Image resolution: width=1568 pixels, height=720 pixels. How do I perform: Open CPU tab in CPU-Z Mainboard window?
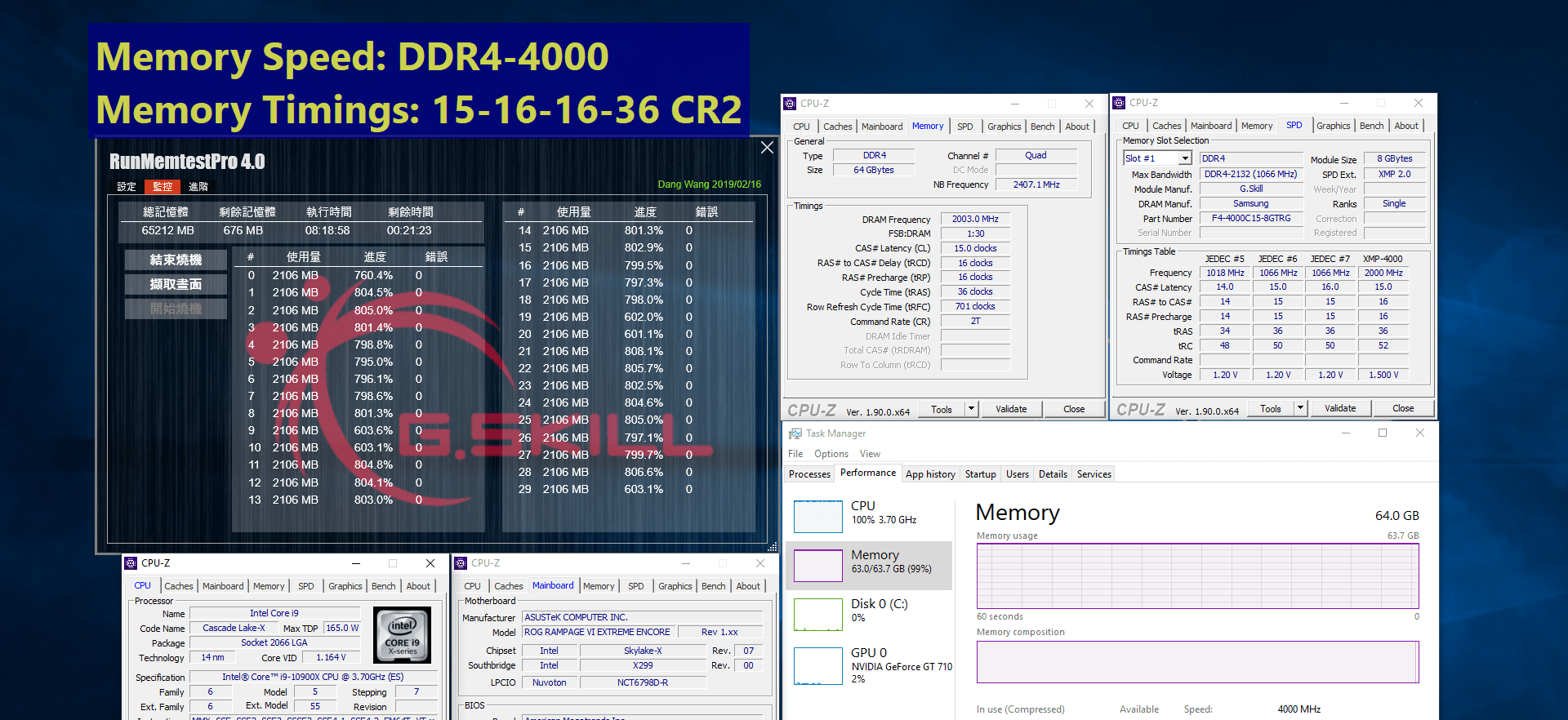(x=472, y=586)
